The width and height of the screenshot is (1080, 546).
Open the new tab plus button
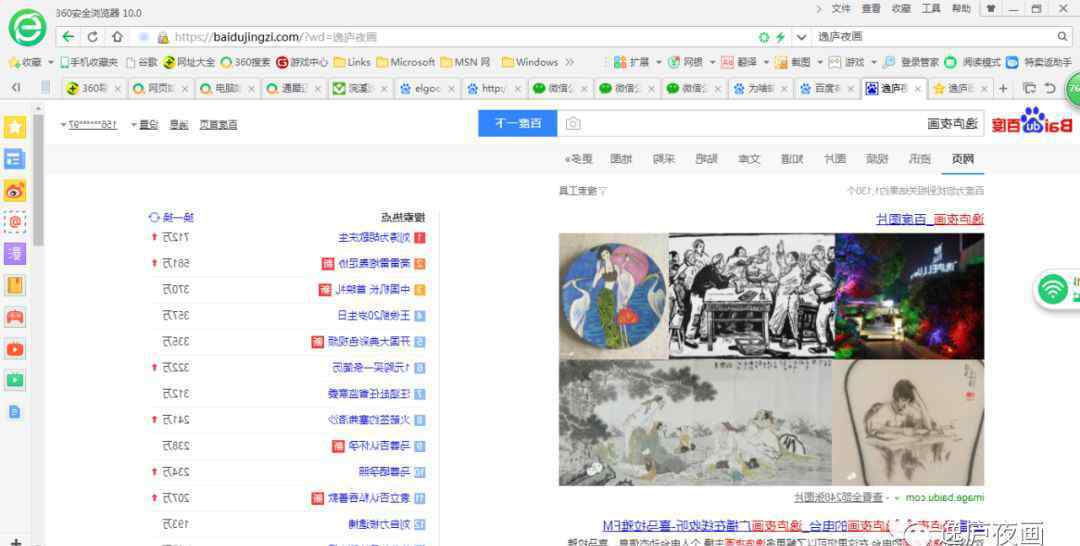(x=1004, y=88)
